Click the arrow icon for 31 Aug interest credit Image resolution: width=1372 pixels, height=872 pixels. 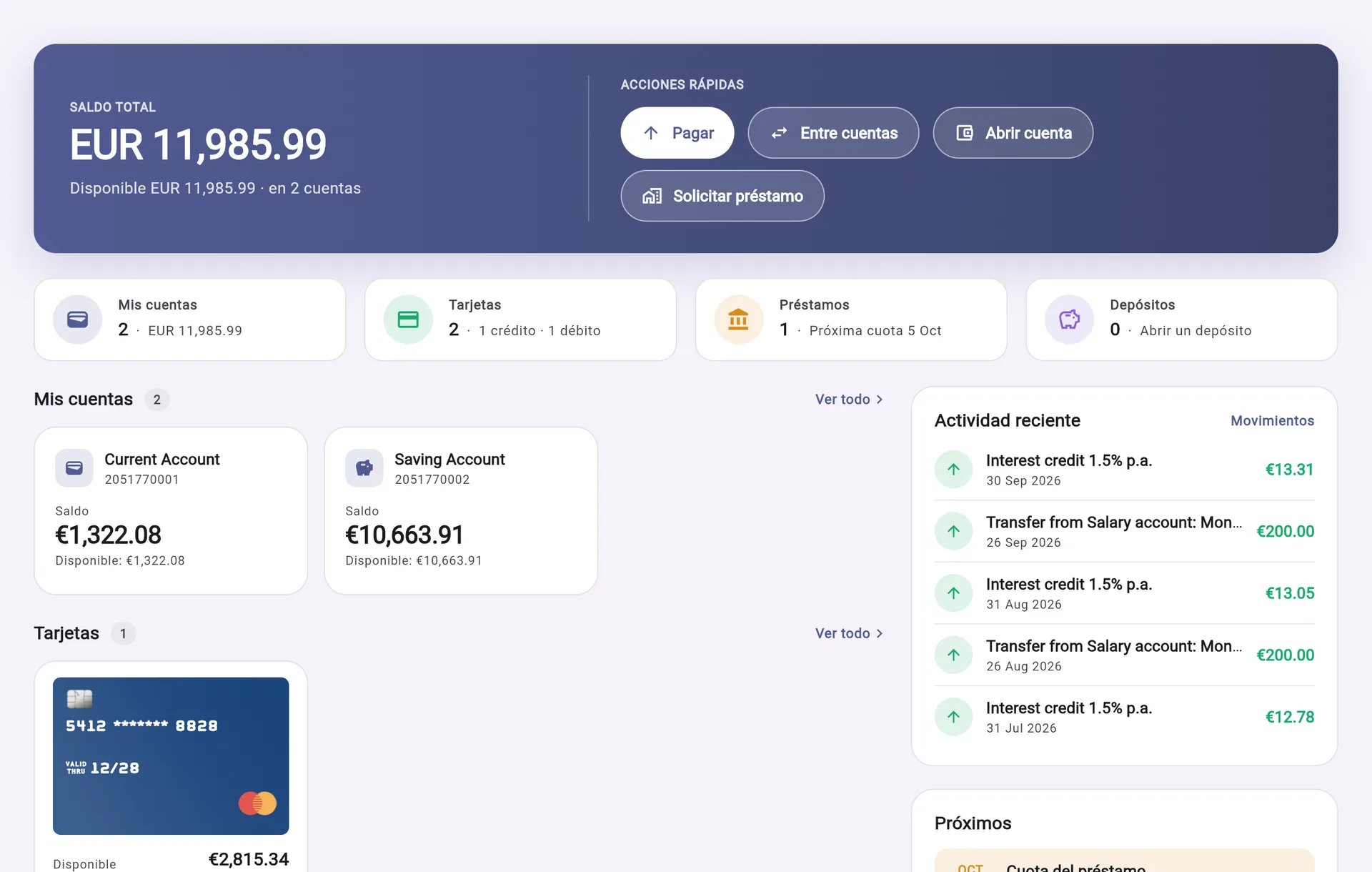click(953, 593)
